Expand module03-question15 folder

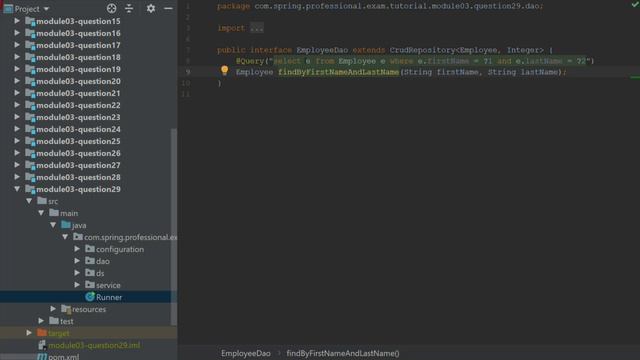17,21
